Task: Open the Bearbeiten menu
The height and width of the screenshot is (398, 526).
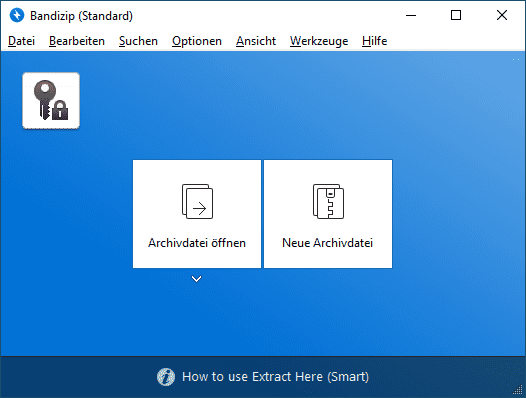Action: [77, 41]
